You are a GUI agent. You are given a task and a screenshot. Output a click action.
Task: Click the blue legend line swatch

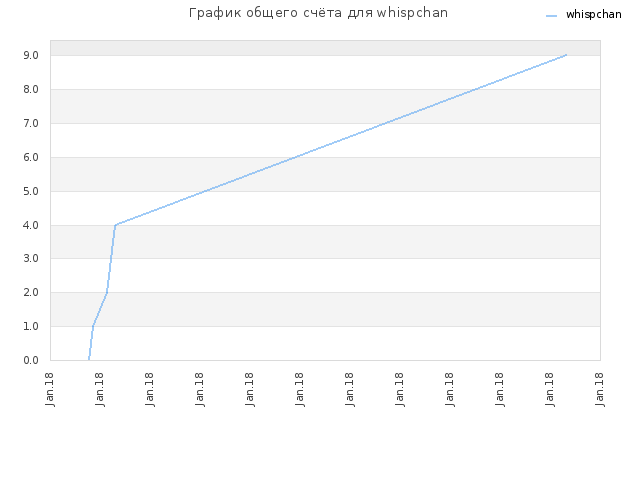tap(551, 16)
